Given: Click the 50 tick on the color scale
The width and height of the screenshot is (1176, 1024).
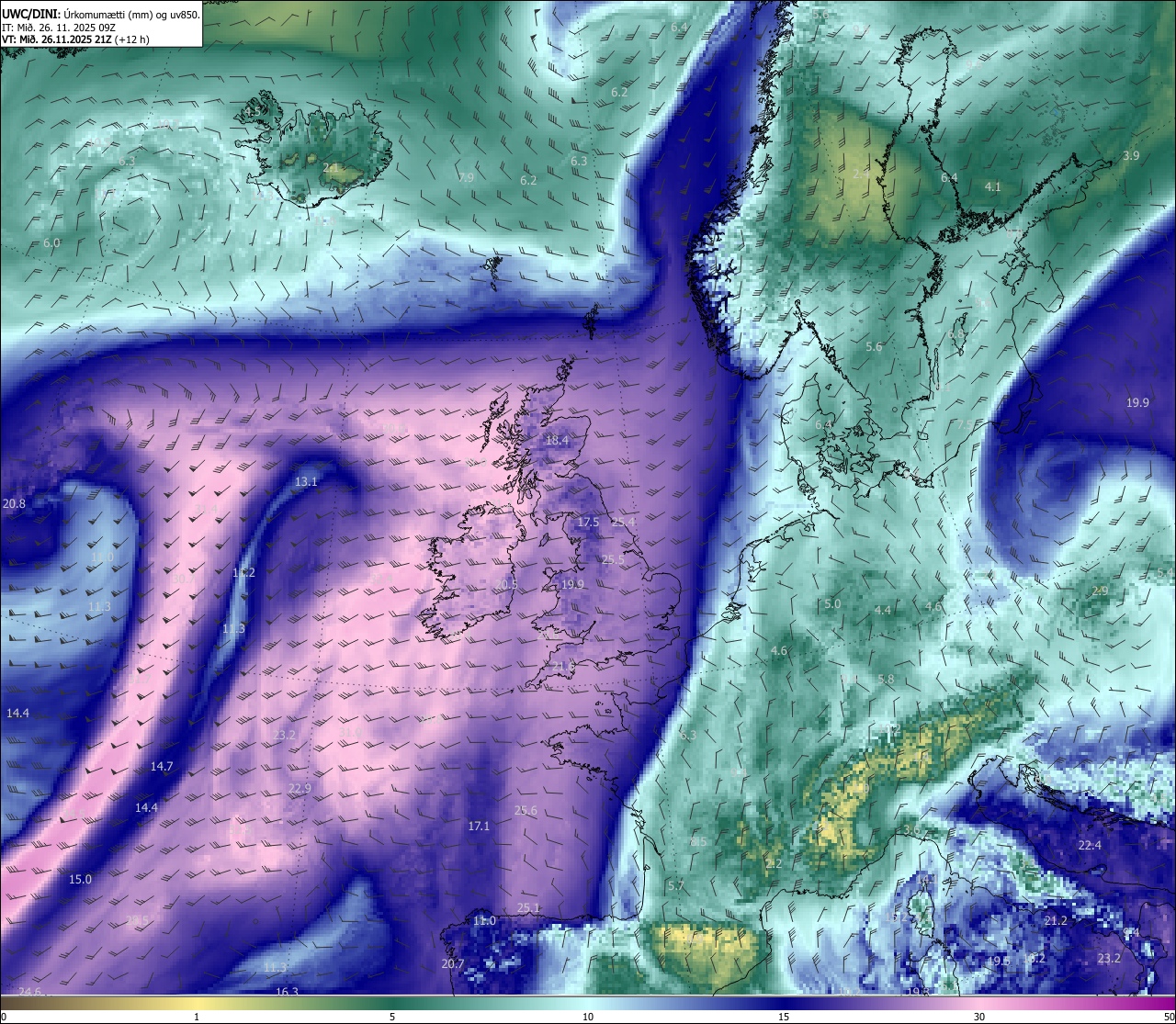Looking at the screenshot, I should click(x=1169, y=1017).
